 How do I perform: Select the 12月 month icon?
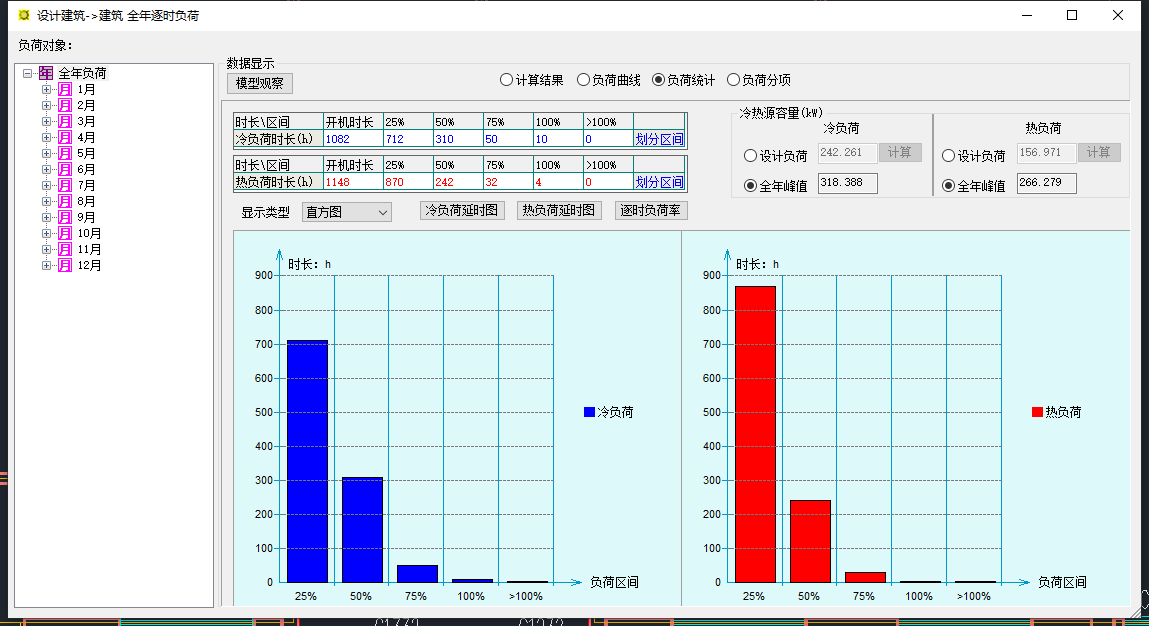[64, 265]
